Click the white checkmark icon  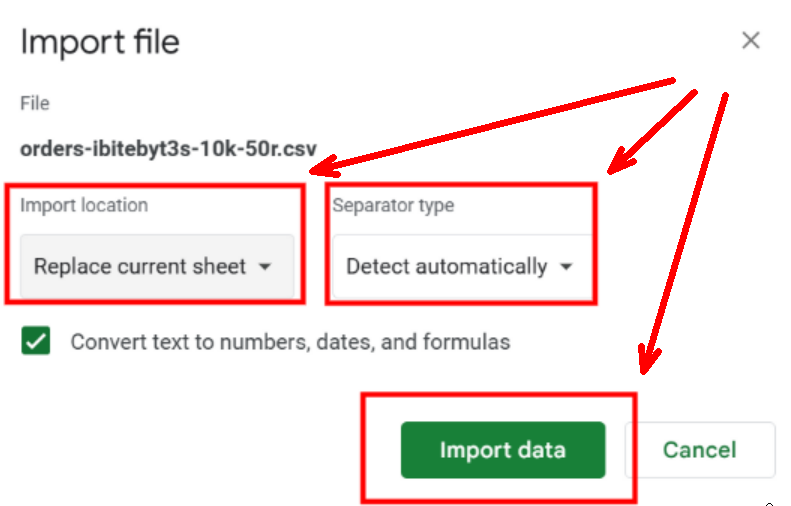coord(36,342)
